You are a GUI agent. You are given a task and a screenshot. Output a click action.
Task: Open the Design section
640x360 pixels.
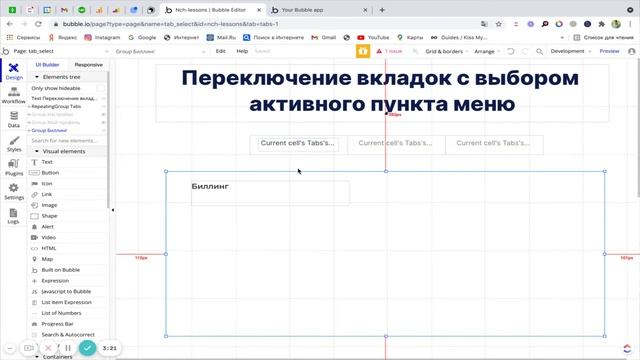13,71
